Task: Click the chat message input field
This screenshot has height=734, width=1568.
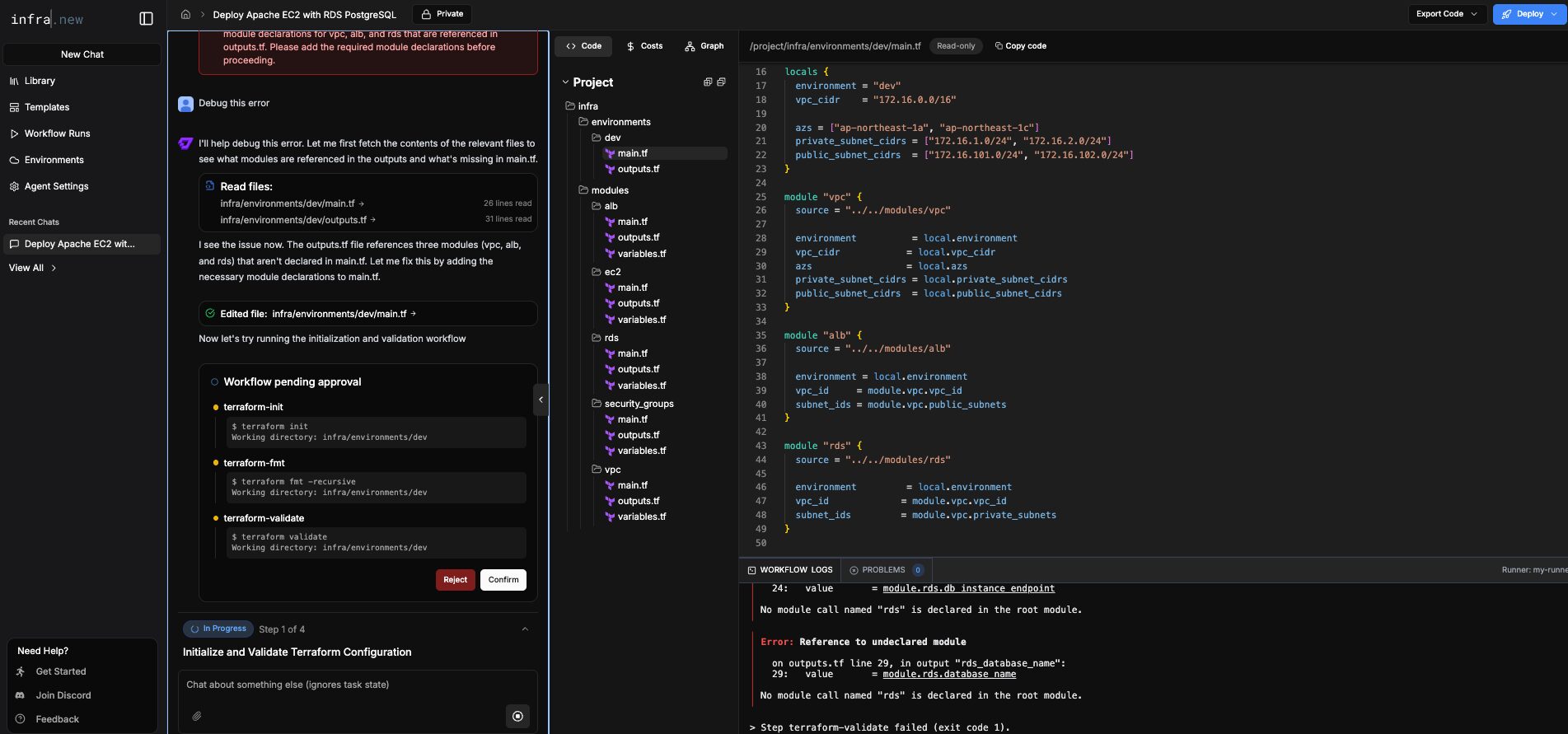Action: coord(358,685)
